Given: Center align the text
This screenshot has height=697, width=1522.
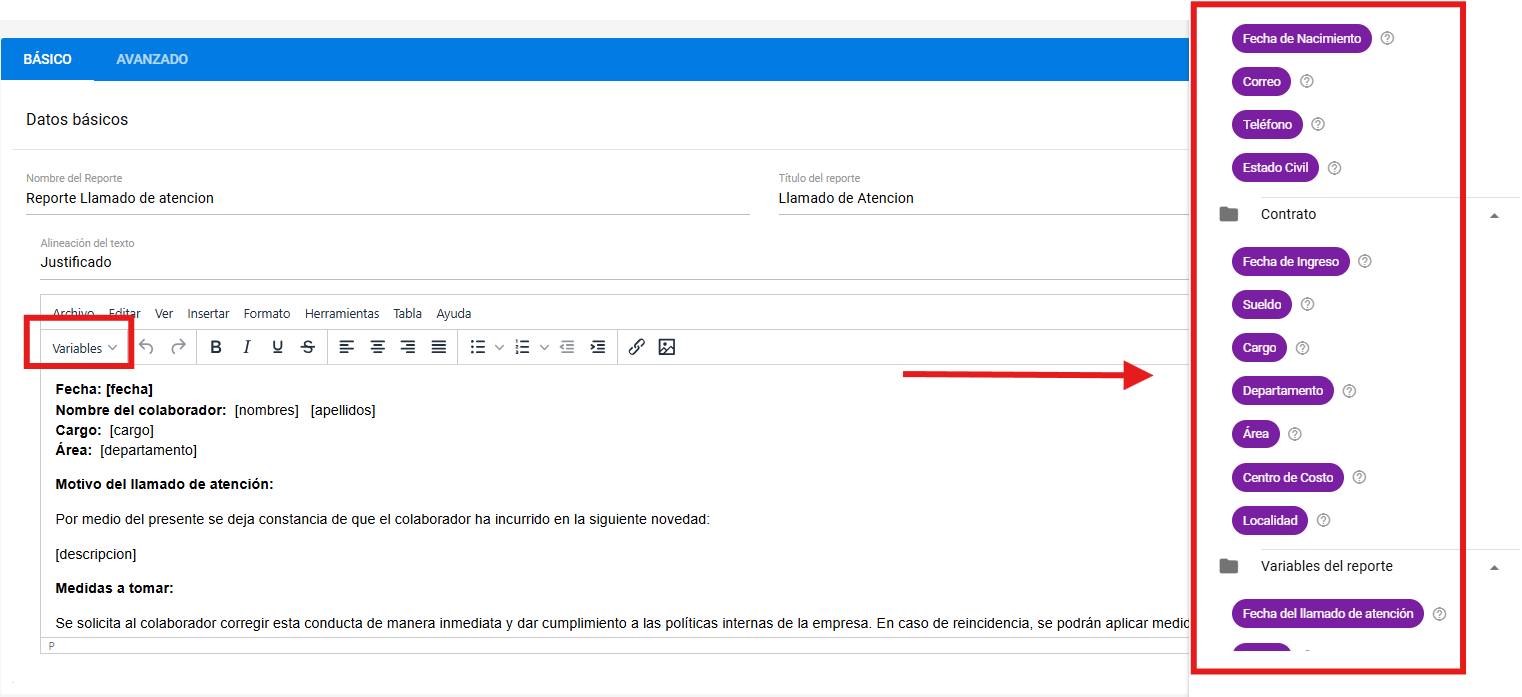Looking at the screenshot, I should pyautogui.click(x=378, y=347).
